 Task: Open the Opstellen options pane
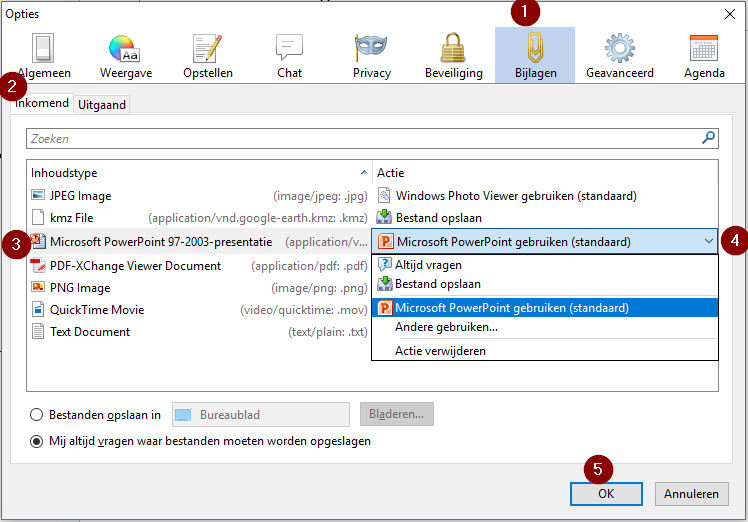208,55
